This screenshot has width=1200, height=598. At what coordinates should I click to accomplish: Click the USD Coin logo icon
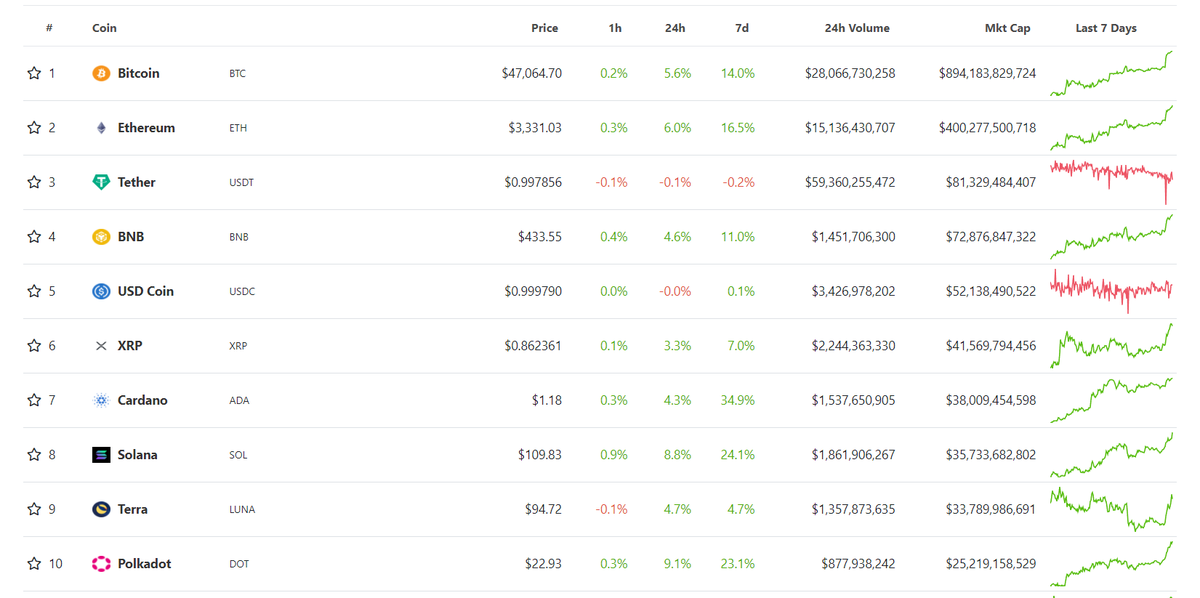[x=101, y=291]
